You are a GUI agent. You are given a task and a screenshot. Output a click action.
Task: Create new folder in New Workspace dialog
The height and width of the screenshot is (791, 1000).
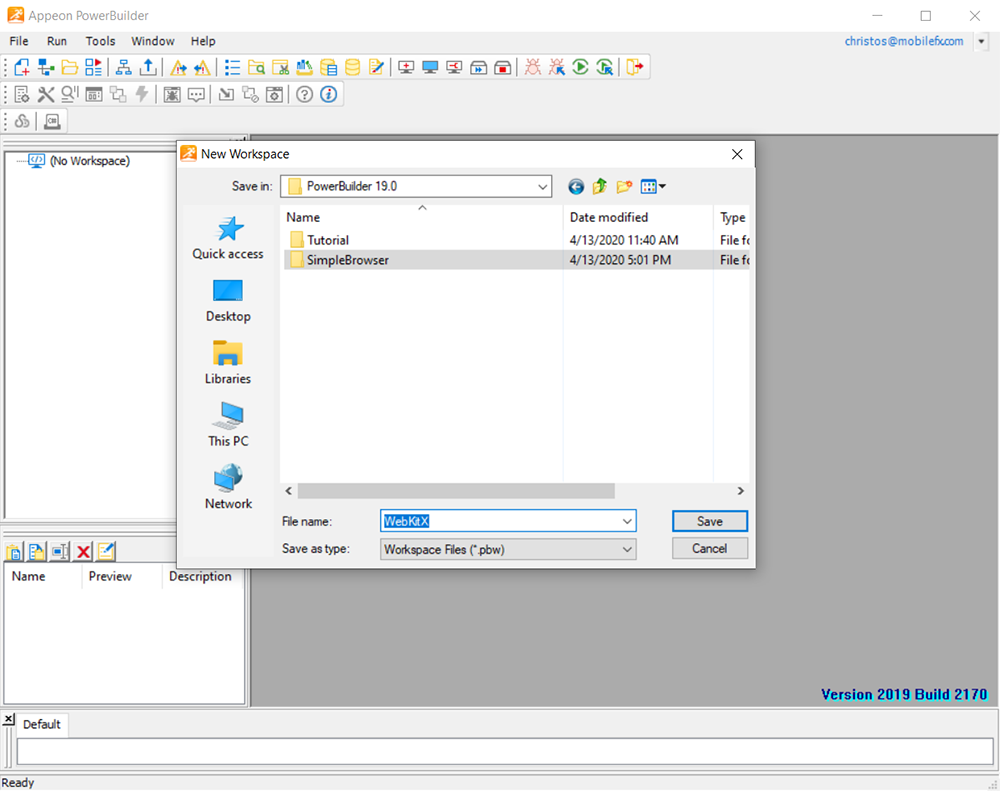[624, 186]
